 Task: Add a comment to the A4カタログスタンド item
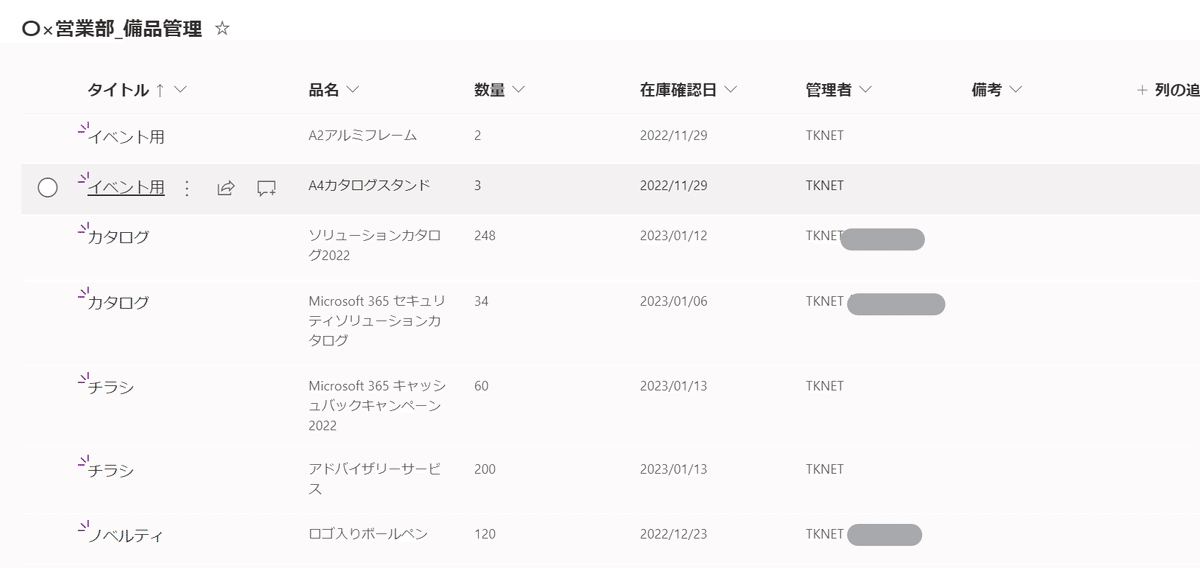(x=266, y=188)
